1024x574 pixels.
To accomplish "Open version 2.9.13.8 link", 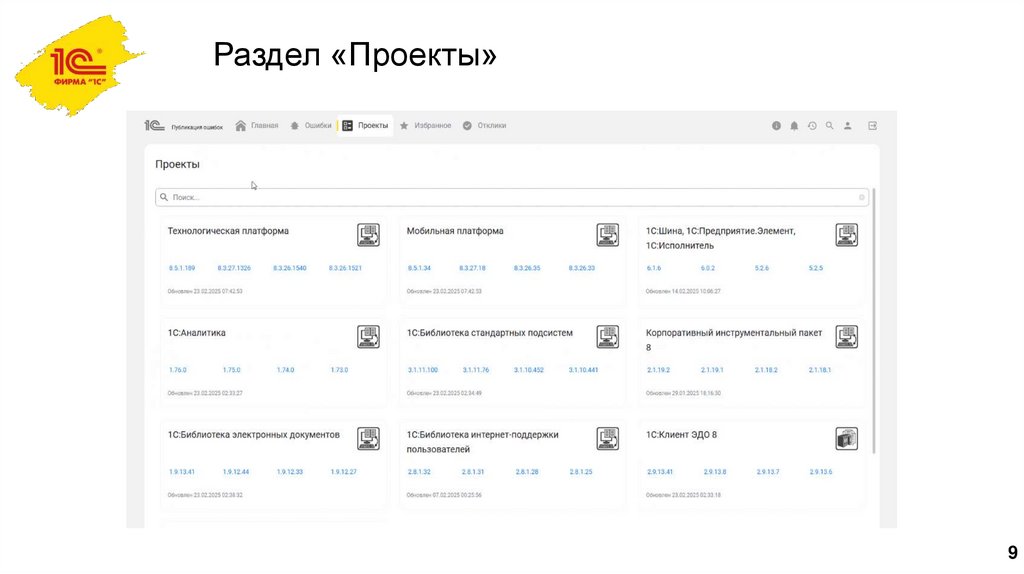I will coord(715,471).
